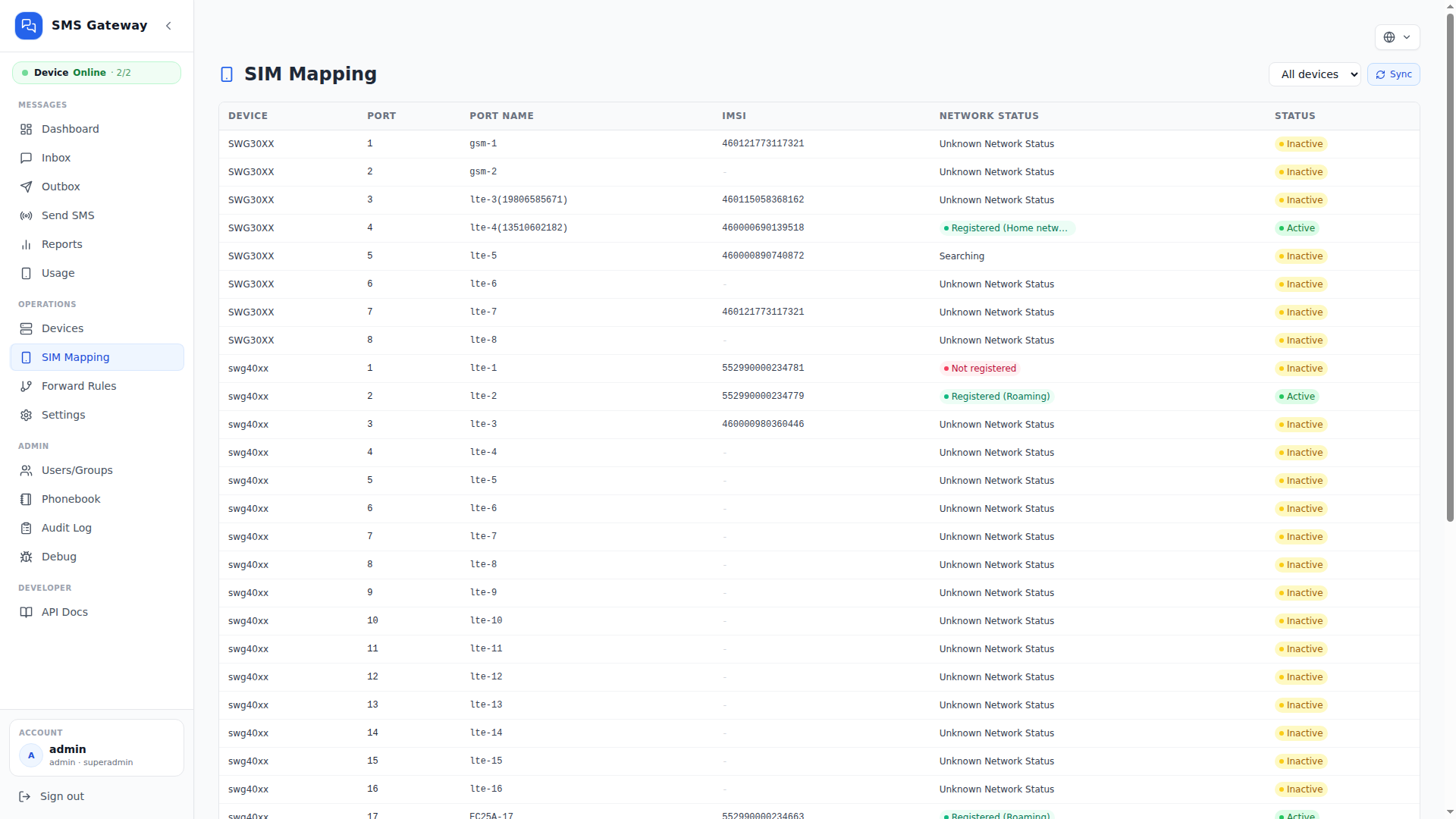1456x819 pixels.
Task: Click the STATUS column header
Action: pos(1294,116)
